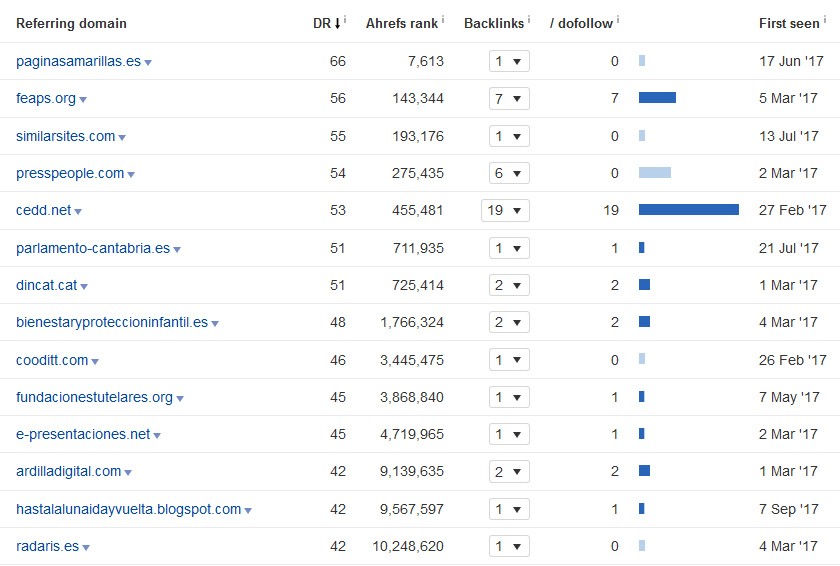This screenshot has height=566, width=840.
Task: Open backlinks dropdown showing 6 for presspeople.com
Action: click(509, 173)
